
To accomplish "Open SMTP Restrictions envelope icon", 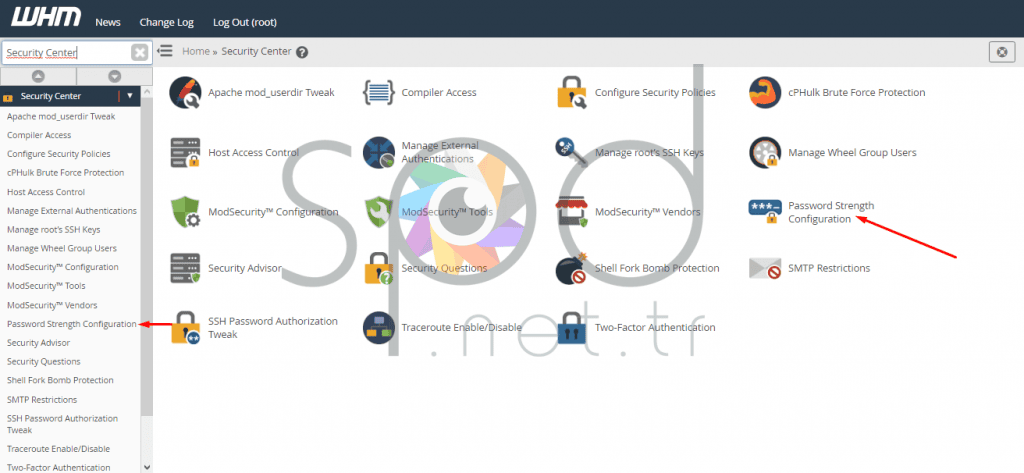I will (x=765, y=269).
